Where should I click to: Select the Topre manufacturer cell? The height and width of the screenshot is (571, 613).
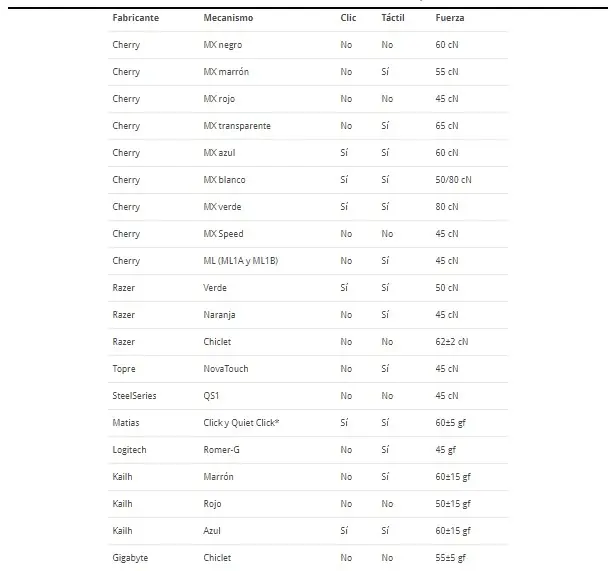pos(125,369)
